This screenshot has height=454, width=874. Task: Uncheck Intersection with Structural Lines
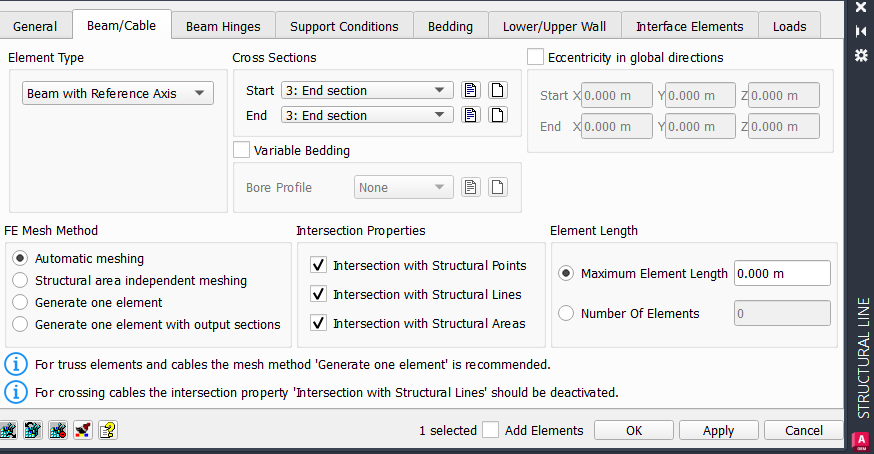click(x=318, y=294)
